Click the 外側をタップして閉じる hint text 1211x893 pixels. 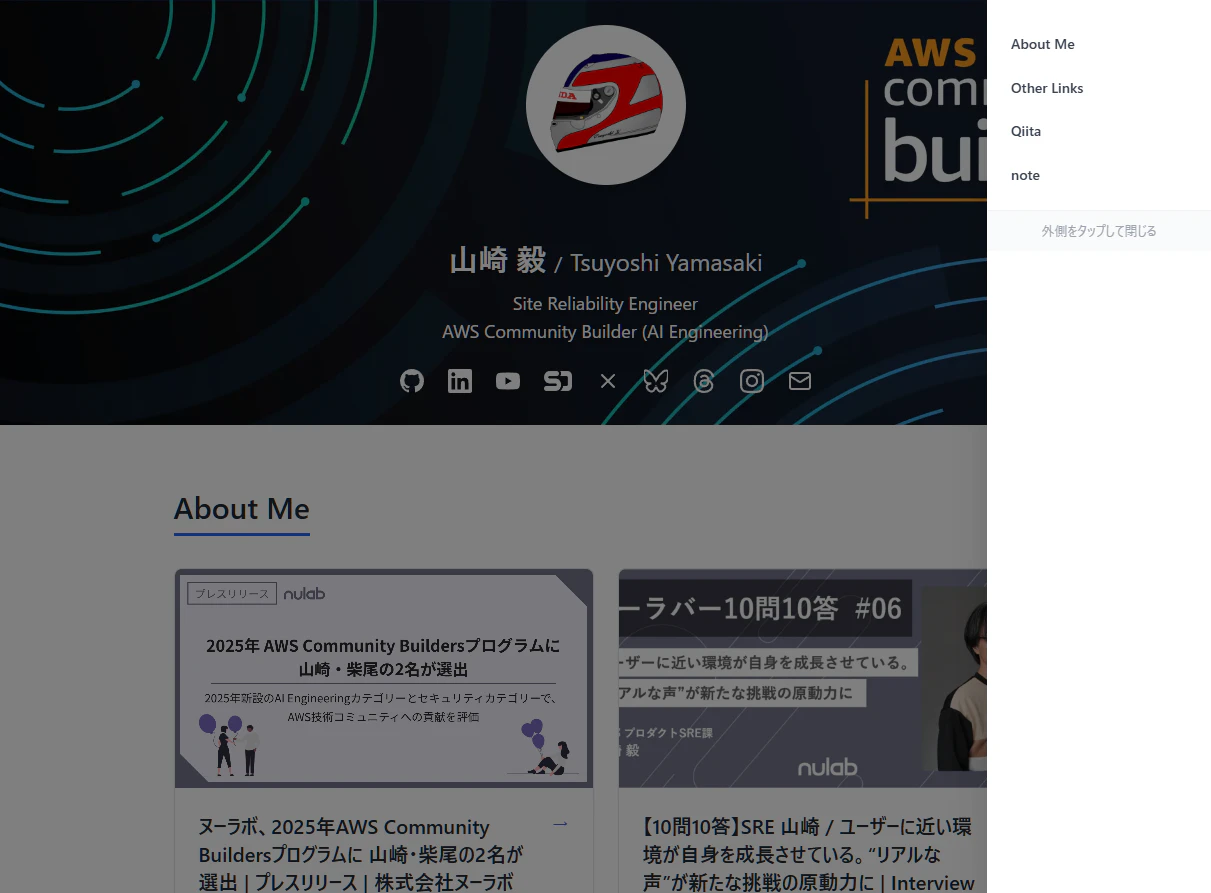click(1099, 231)
